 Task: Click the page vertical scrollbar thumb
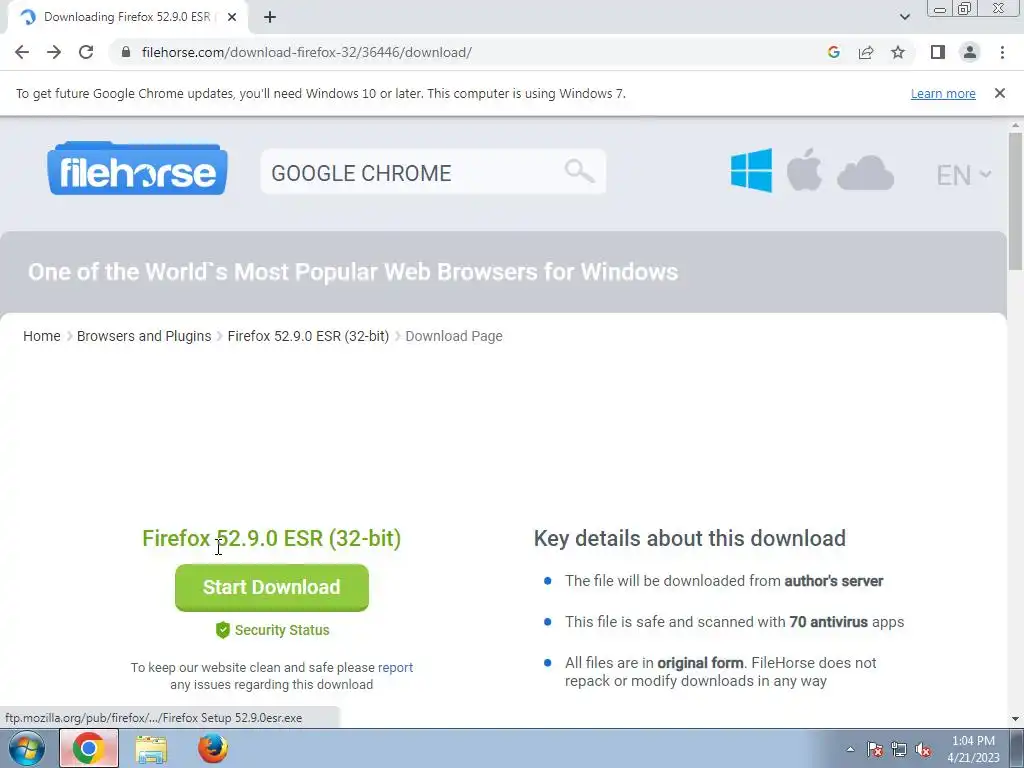pyautogui.click(x=1015, y=201)
